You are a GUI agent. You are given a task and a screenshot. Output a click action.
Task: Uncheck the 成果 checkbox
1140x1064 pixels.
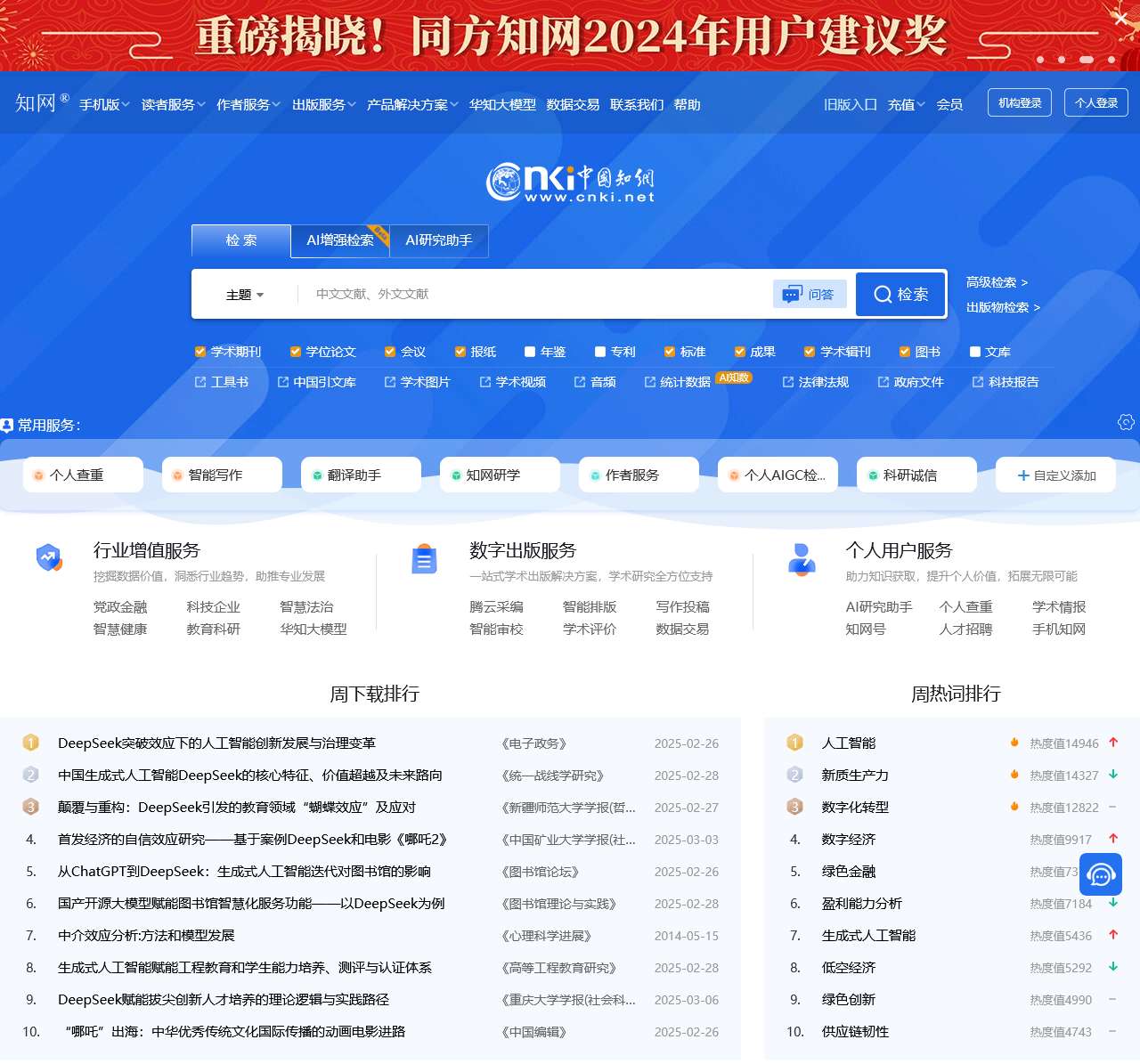pyautogui.click(x=740, y=352)
